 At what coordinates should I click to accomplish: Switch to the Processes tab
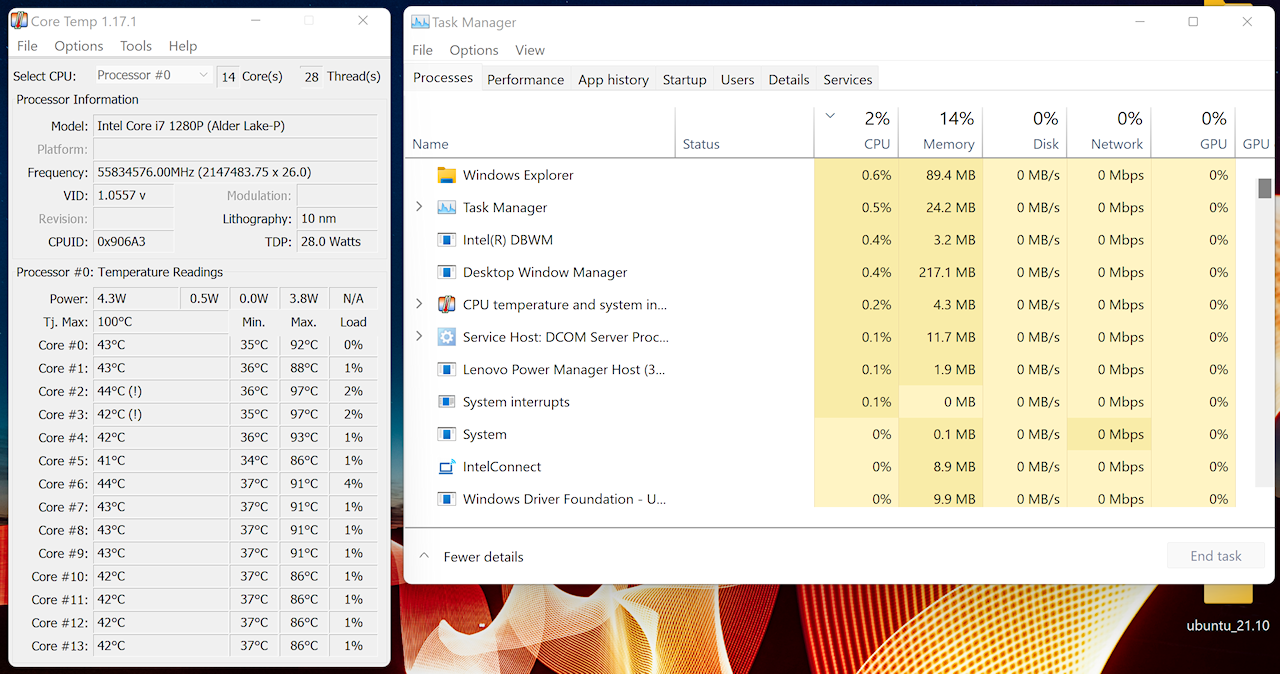pyautogui.click(x=443, y=78)
